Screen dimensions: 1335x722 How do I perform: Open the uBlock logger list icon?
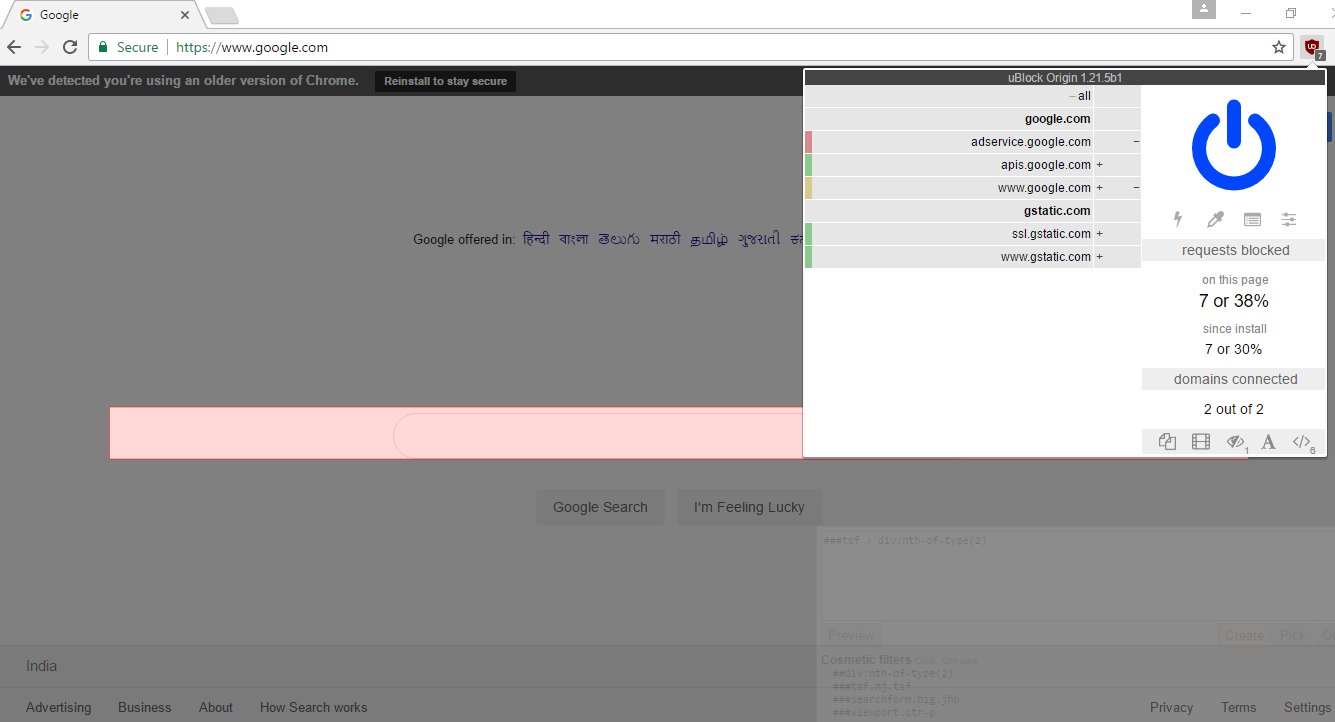(1252, 219)
